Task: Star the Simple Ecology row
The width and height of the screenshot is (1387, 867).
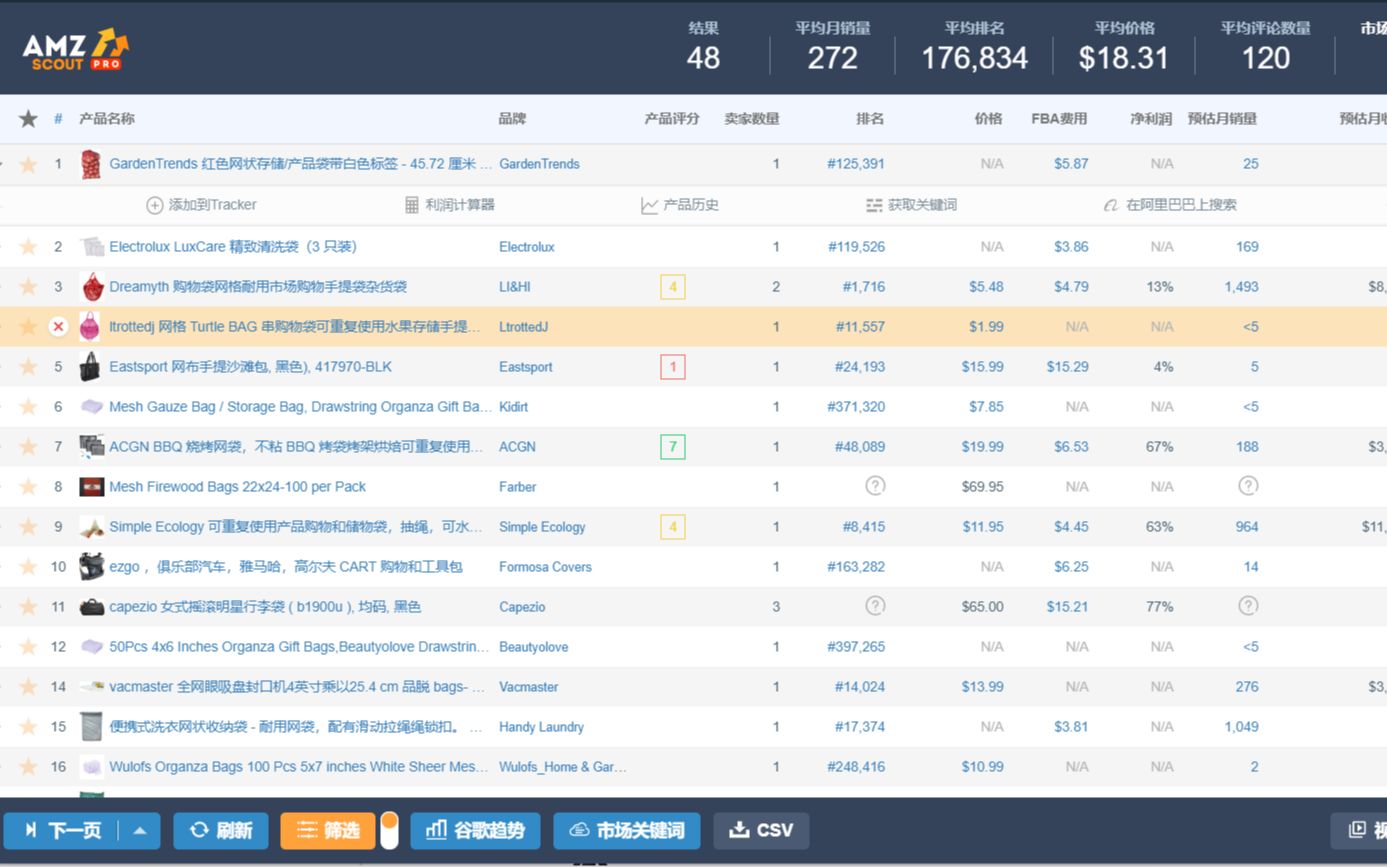Action: pyautogui.click(x=28, y=527)
